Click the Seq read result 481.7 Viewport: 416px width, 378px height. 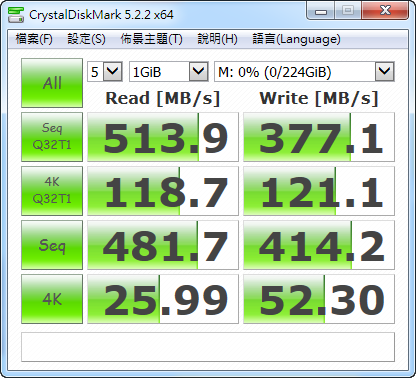tap(163, 245)
